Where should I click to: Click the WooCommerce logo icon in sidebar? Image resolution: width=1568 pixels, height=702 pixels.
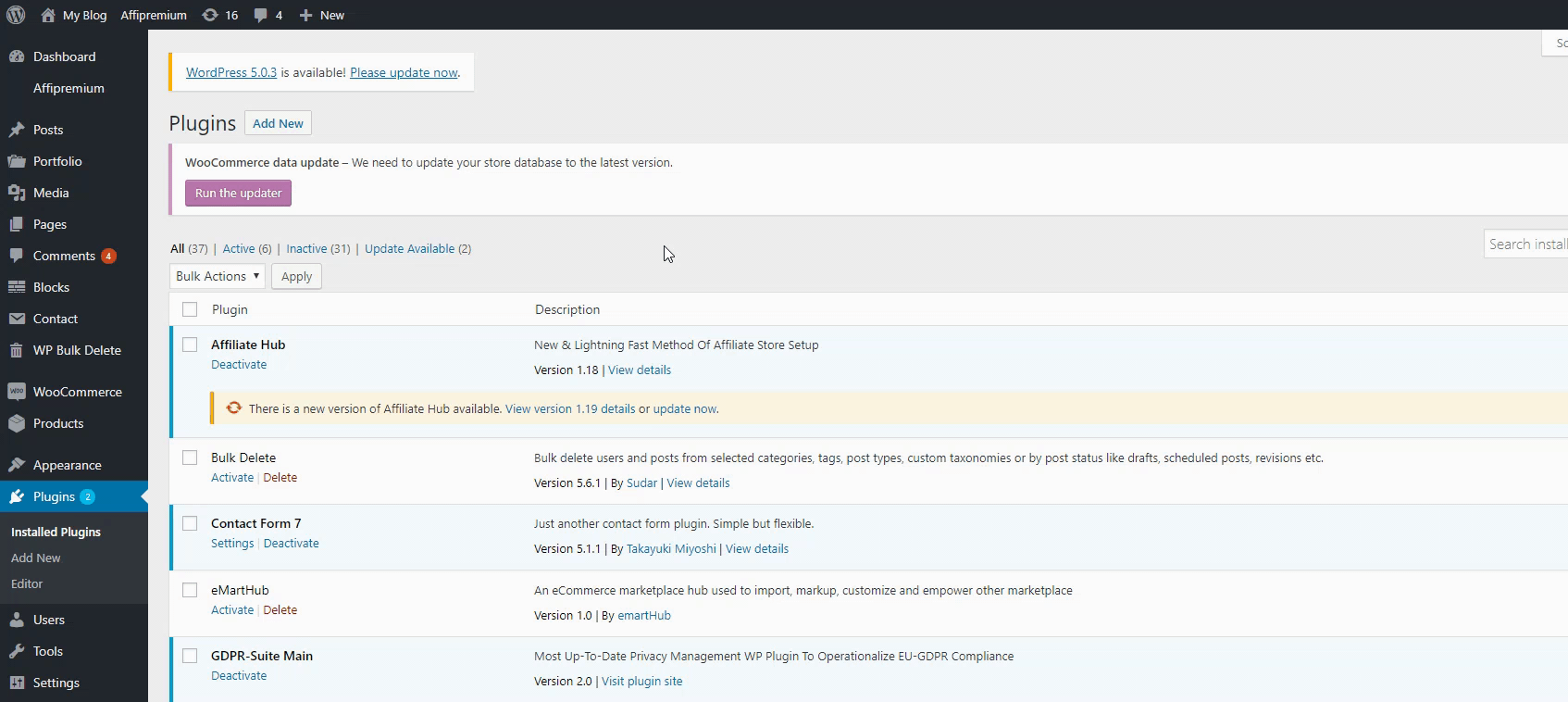(x=17, y=392)
